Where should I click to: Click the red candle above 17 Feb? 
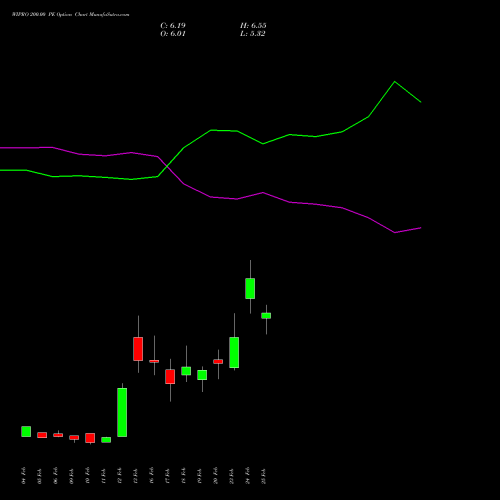(x=170, y=377)
